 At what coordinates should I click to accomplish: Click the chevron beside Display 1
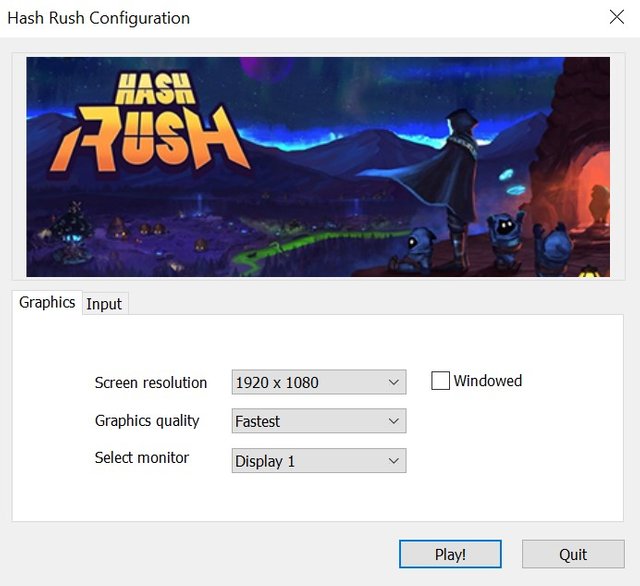(x=393, y=461)
